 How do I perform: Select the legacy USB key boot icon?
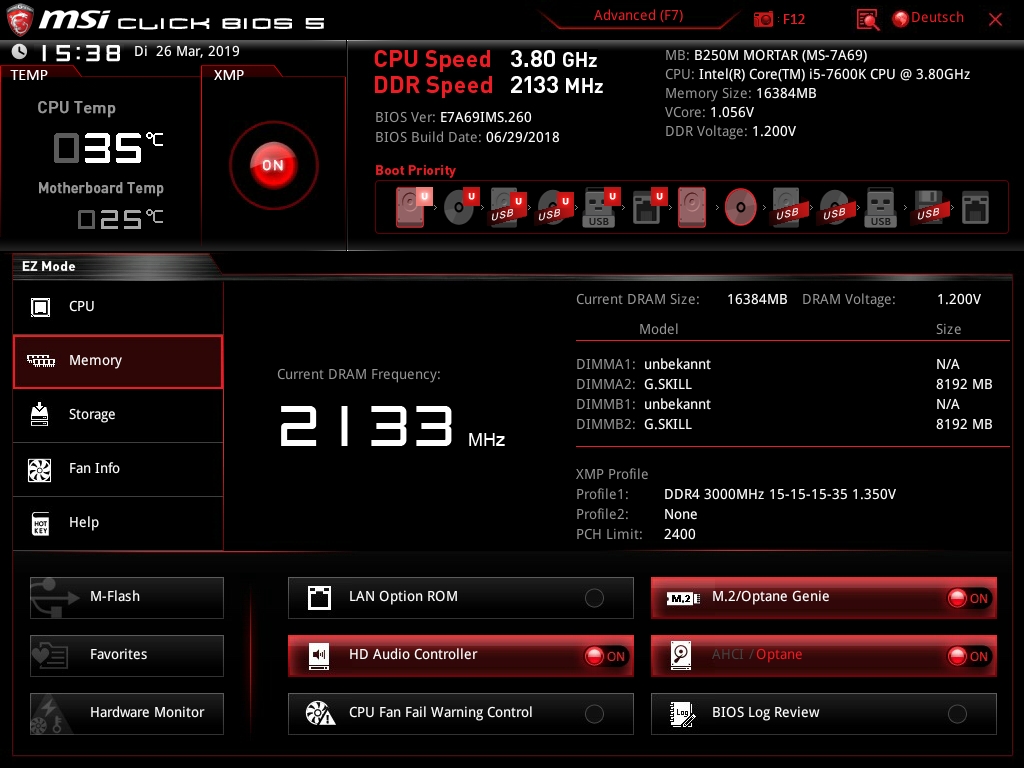tap(880, 208)
